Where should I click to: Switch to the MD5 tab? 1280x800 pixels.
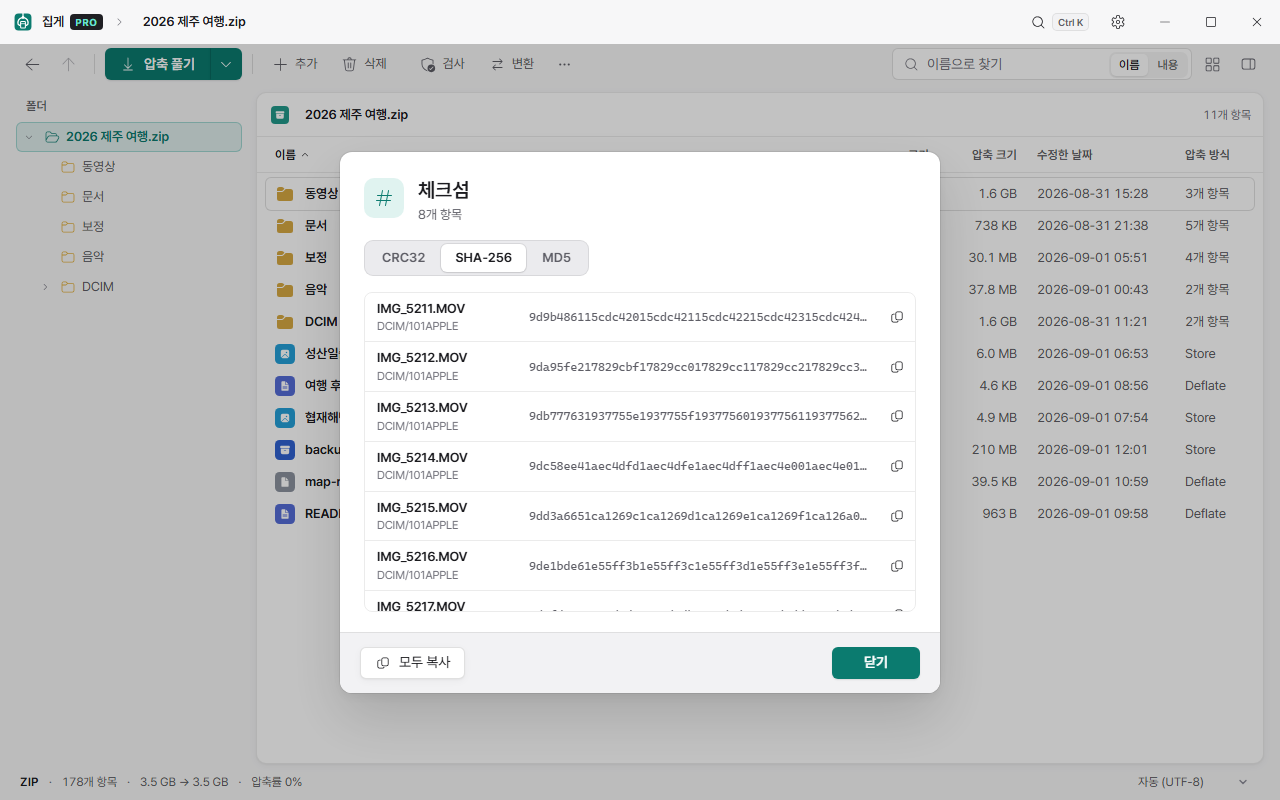(x=556, y=258)
